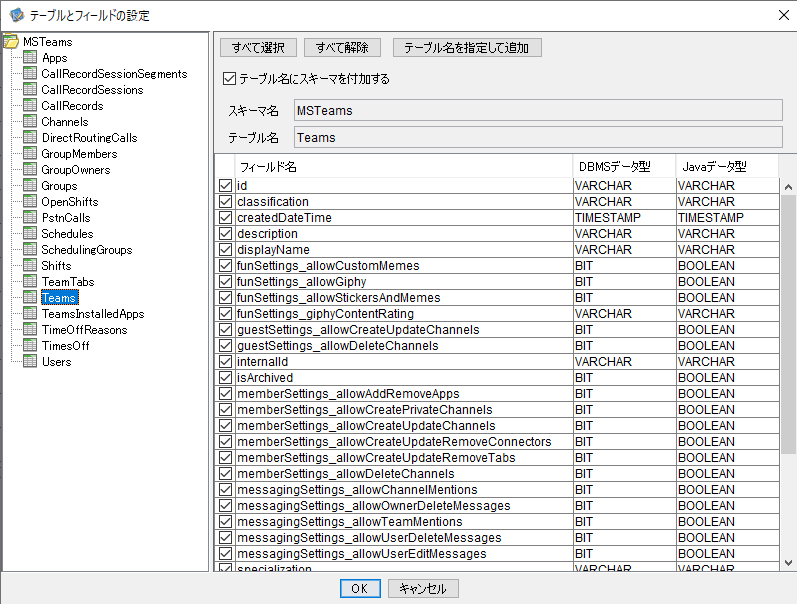Close the dialog with the X button
The width and height of the screenshot is (797, 604).
783,15
